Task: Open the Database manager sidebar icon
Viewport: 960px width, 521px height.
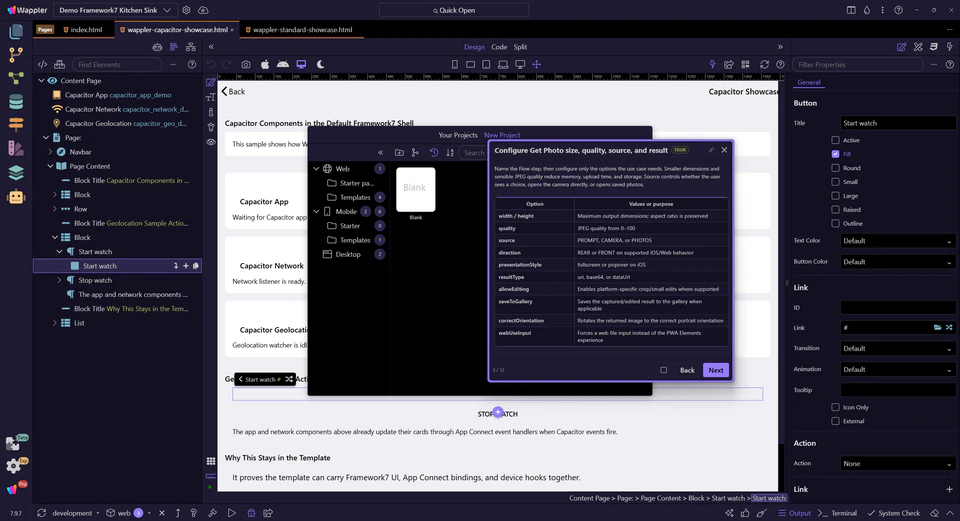Action: click(x=16, y=102)
